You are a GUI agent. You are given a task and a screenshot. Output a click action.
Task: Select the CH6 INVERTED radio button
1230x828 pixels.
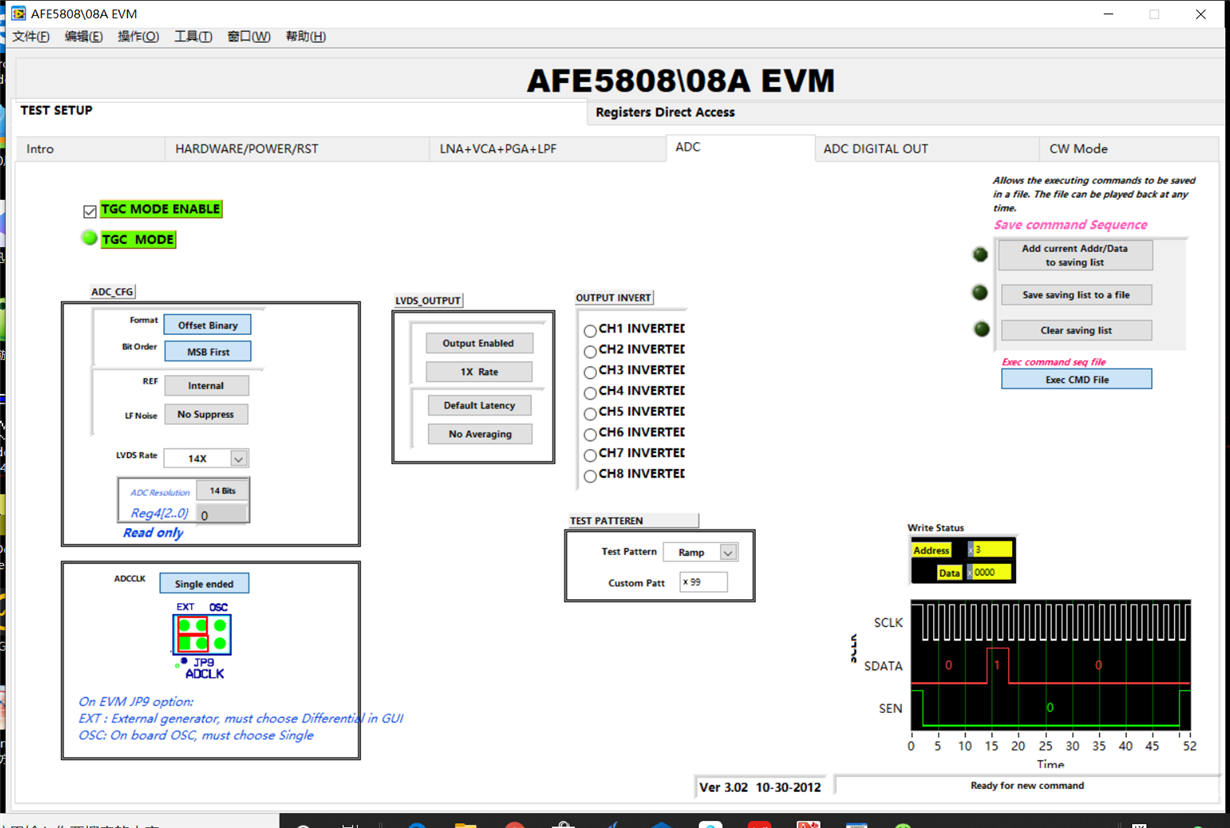(x=590, y=435)
